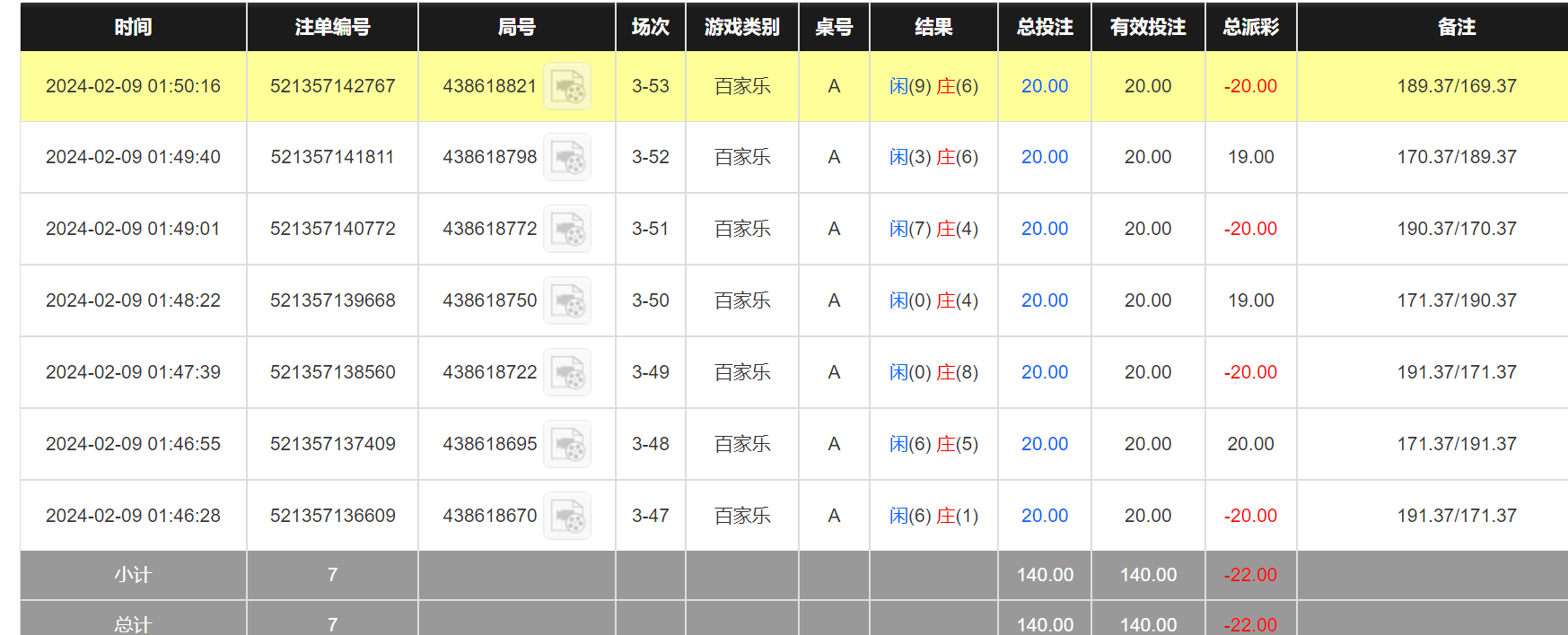Select order number 521357140772
The width and height of the screenshot is (1568, 635).
click(x=333, y=229)
